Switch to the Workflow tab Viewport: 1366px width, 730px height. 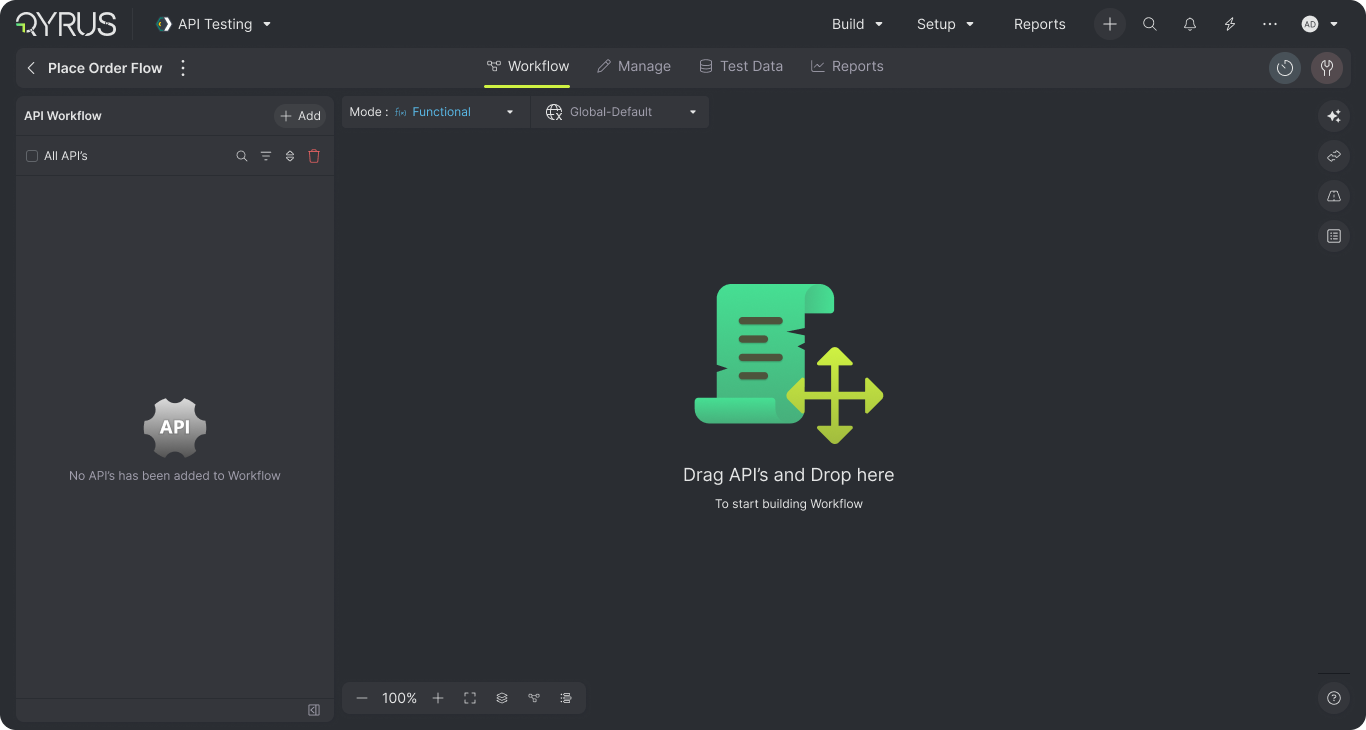click(528, 66)
